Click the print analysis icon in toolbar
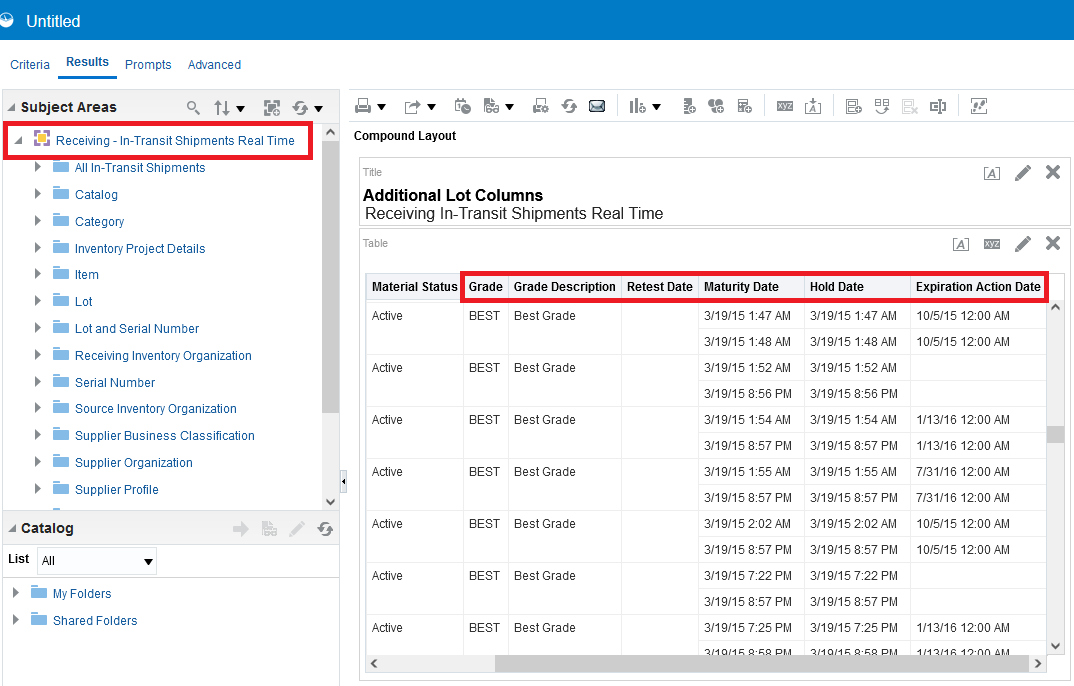 coord(363,106)
